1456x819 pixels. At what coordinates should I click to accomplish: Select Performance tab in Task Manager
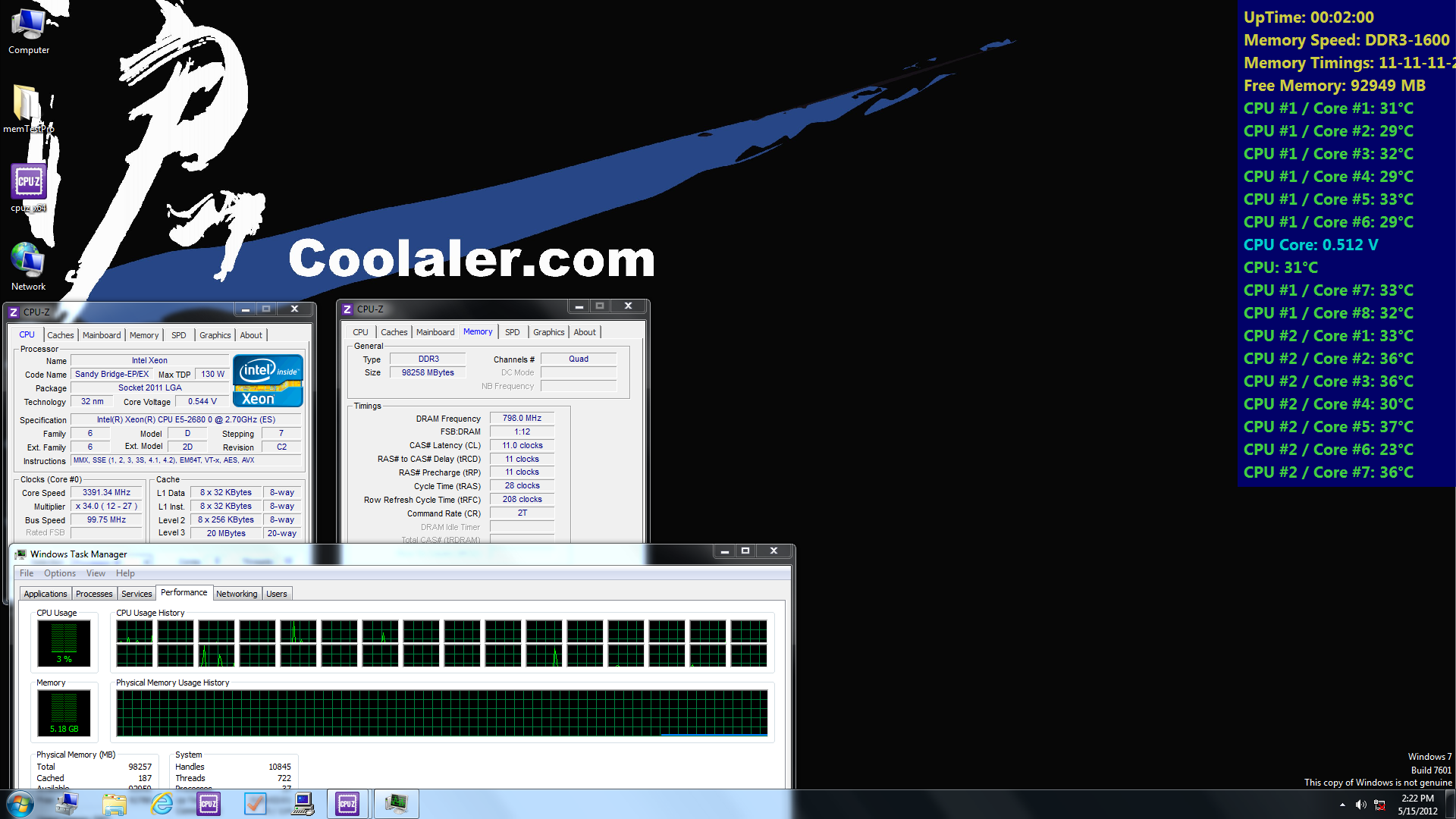tap(184, 592)
